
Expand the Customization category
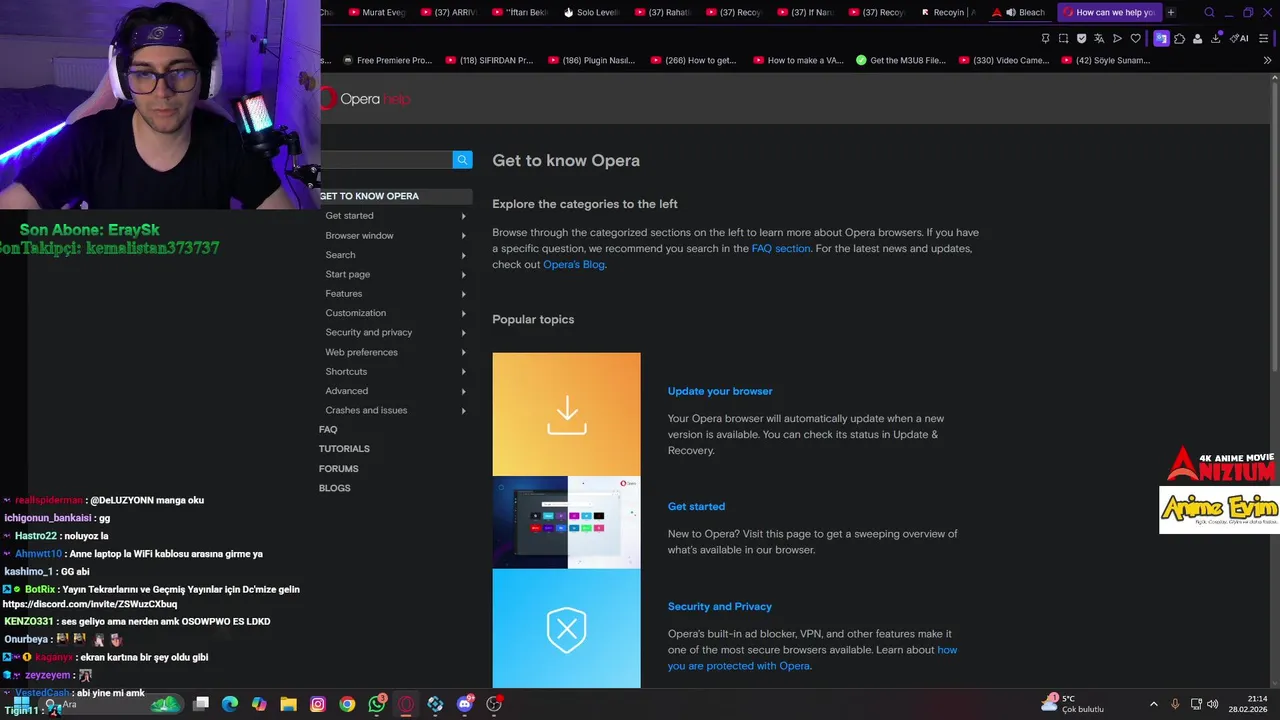point(394,313)
